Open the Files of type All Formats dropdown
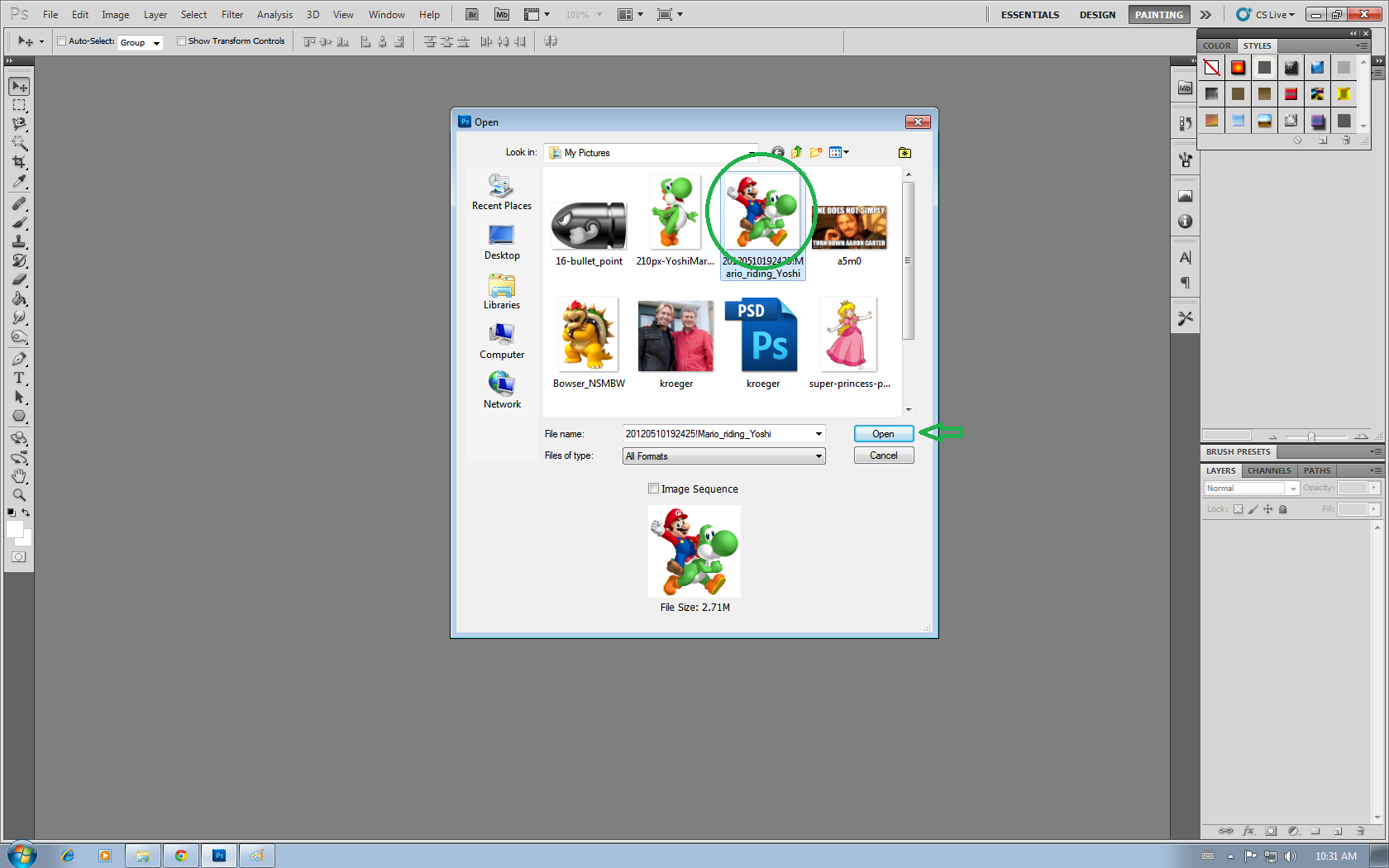 pyautogui.click(x=724, y=455)
